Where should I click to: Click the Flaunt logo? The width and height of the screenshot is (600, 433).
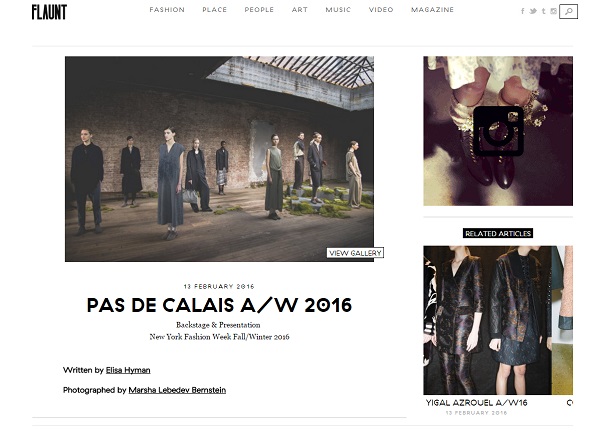click(49, 12)
